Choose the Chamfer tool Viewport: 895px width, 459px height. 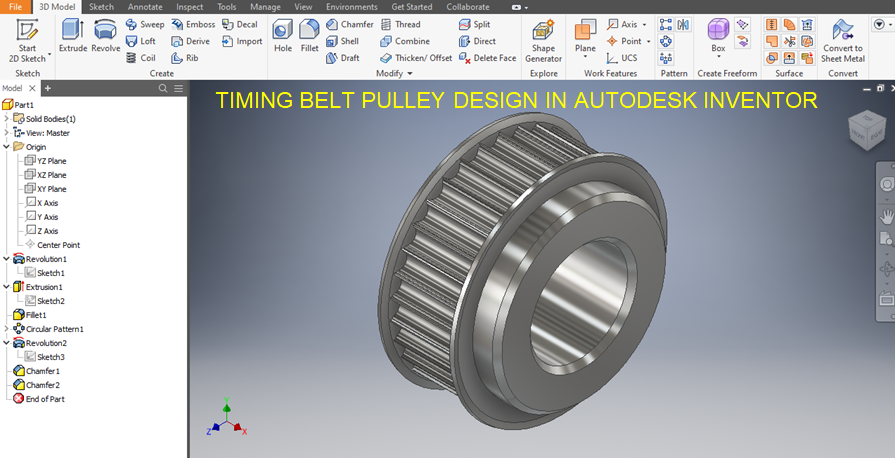coord(350,25)
